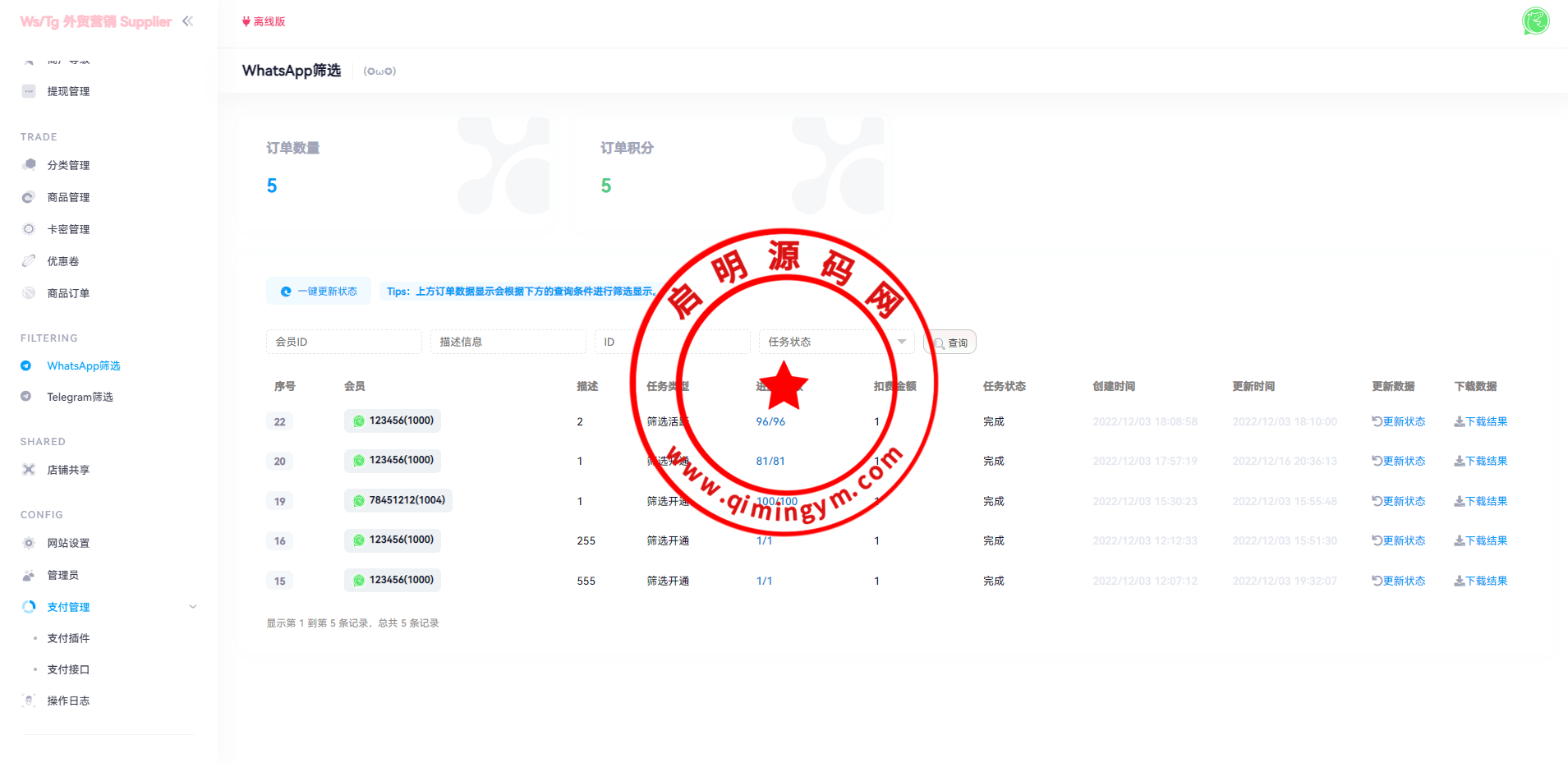Open 商品订单 menu item
Image resolution: width=1568 pixels, height=763 pixels.
point(68,293)
